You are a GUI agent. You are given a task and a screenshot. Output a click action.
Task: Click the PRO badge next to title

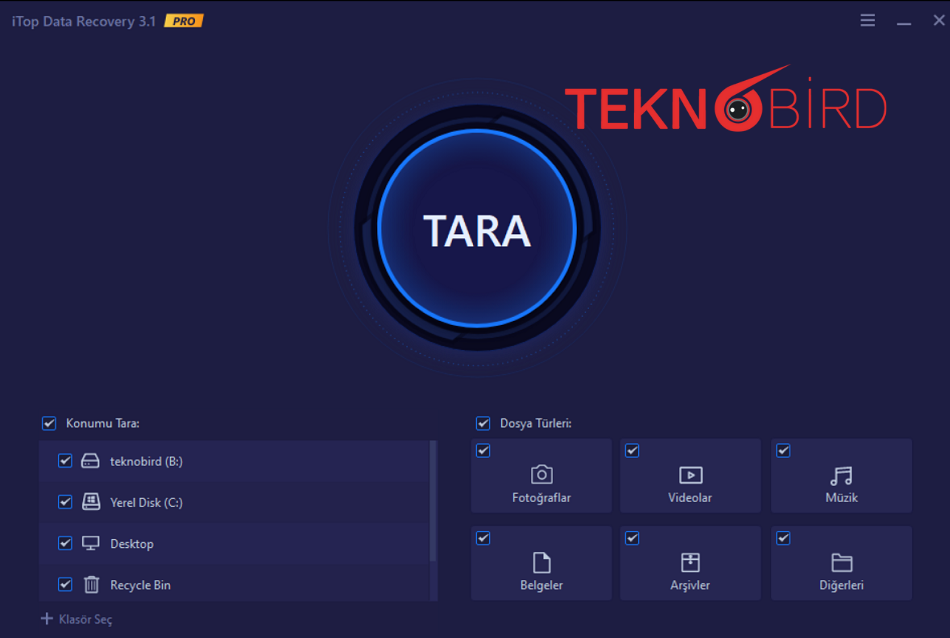coord(184,21)
